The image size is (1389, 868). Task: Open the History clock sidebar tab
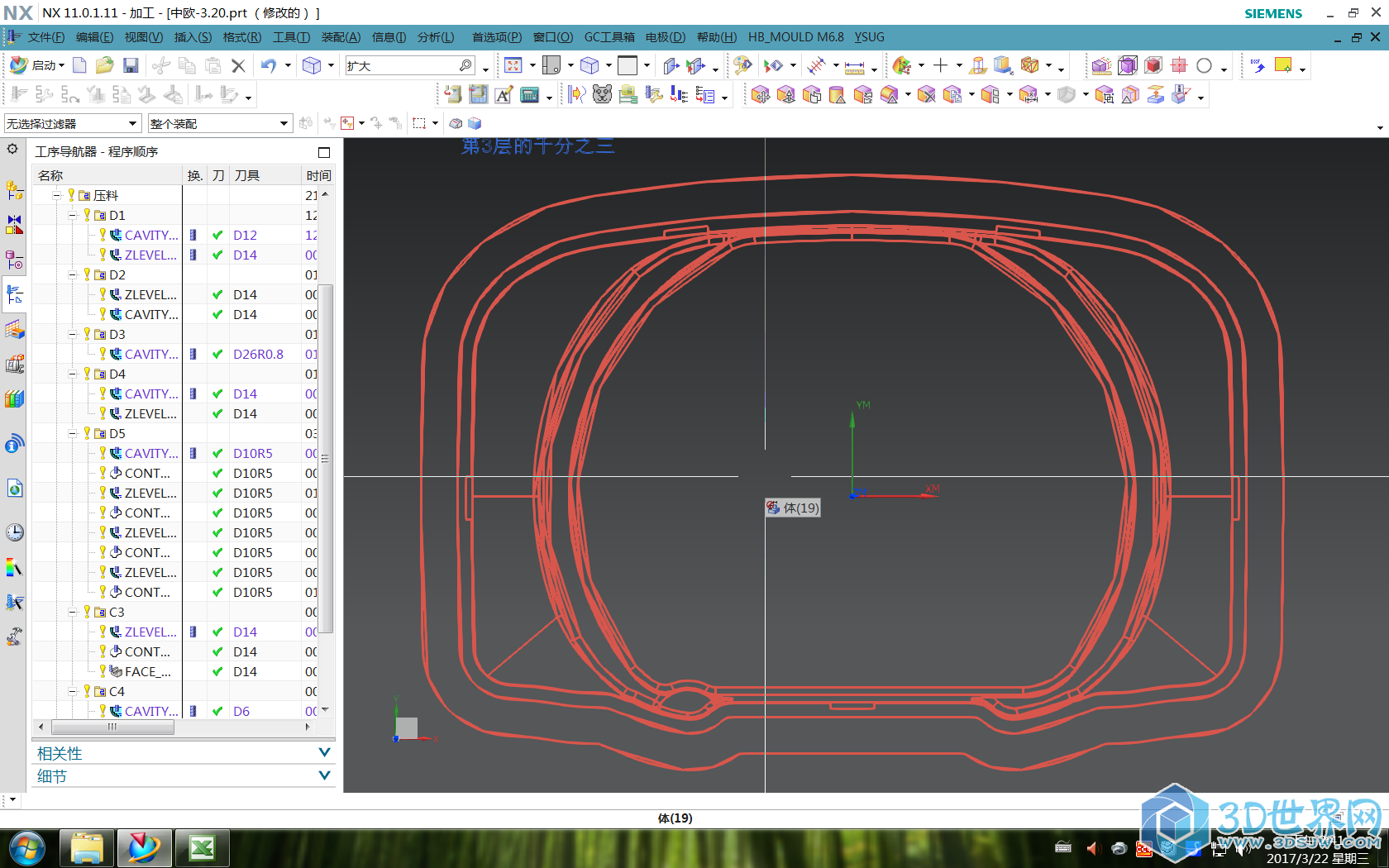[14, 532]
